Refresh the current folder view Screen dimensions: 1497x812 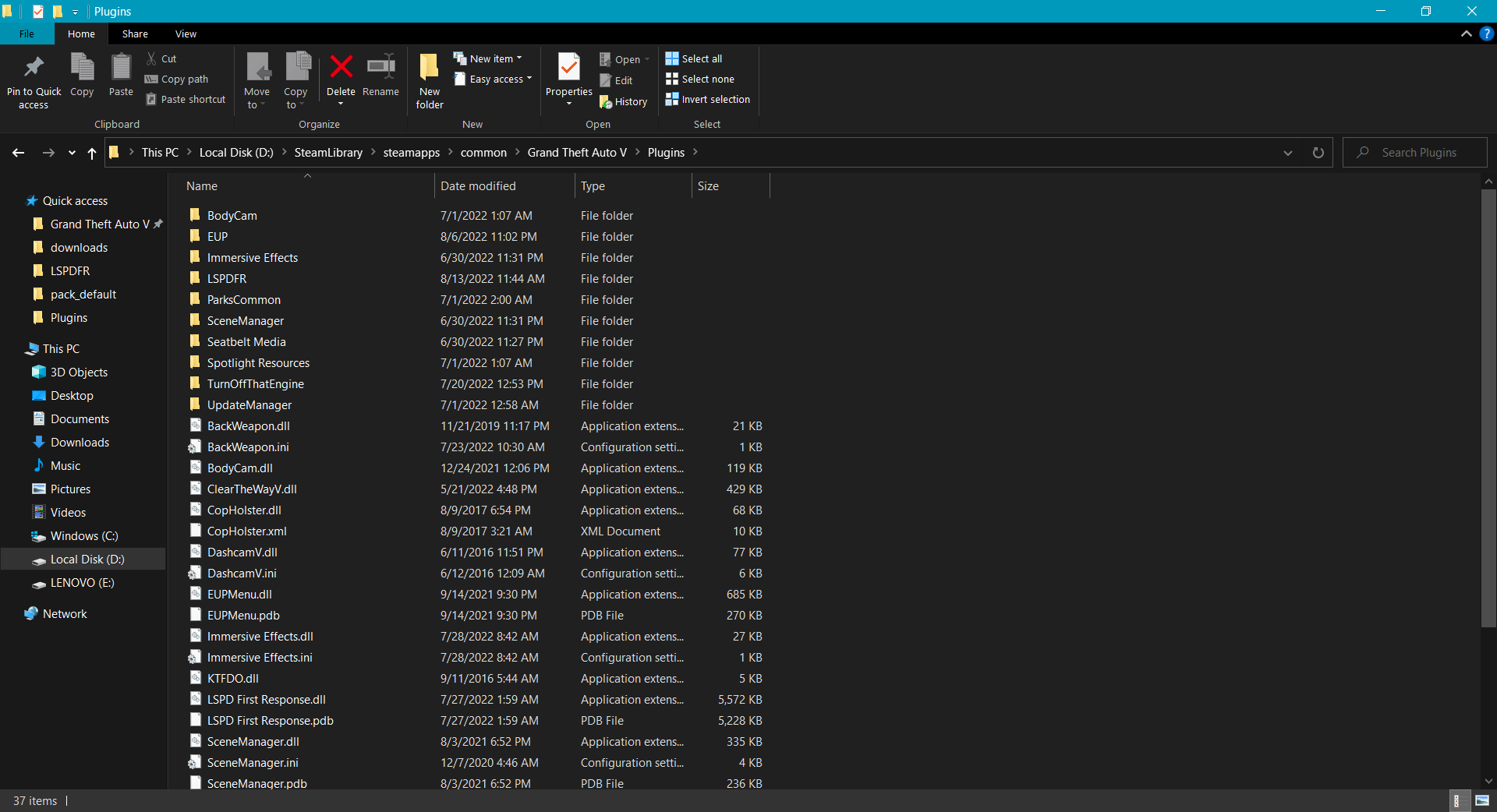coord(1318,153)
